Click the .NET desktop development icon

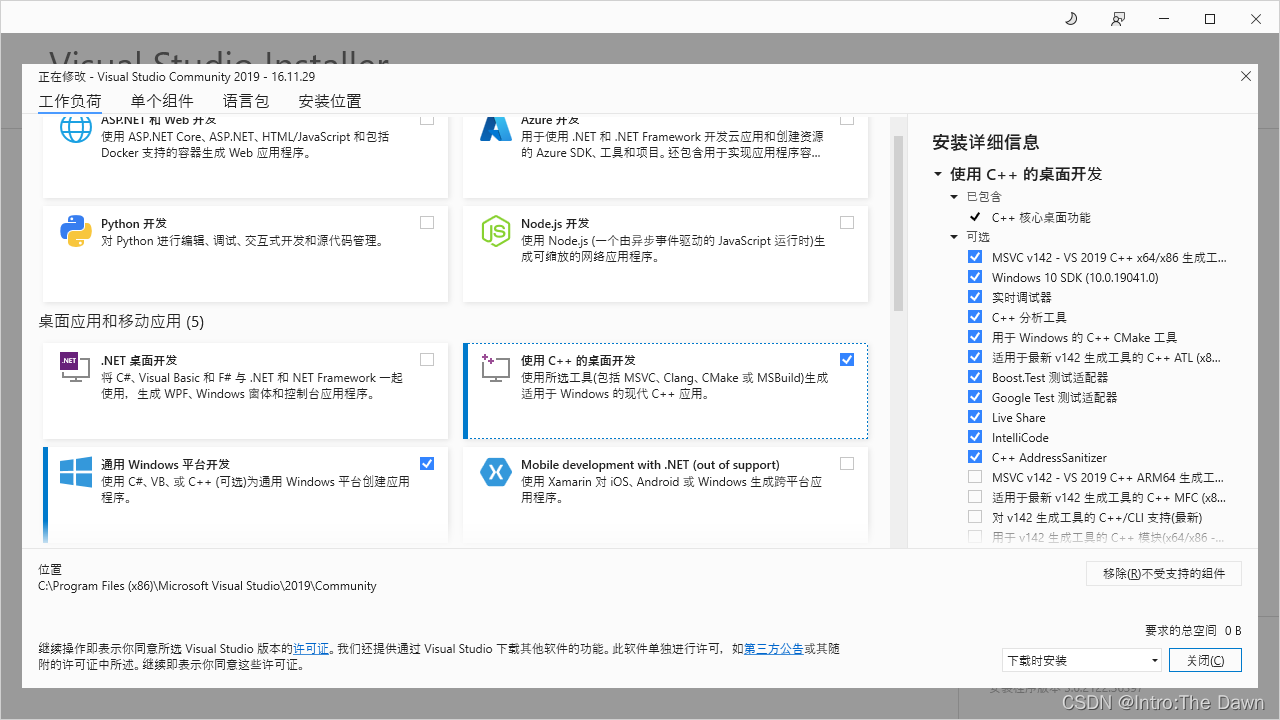(76, 368)
